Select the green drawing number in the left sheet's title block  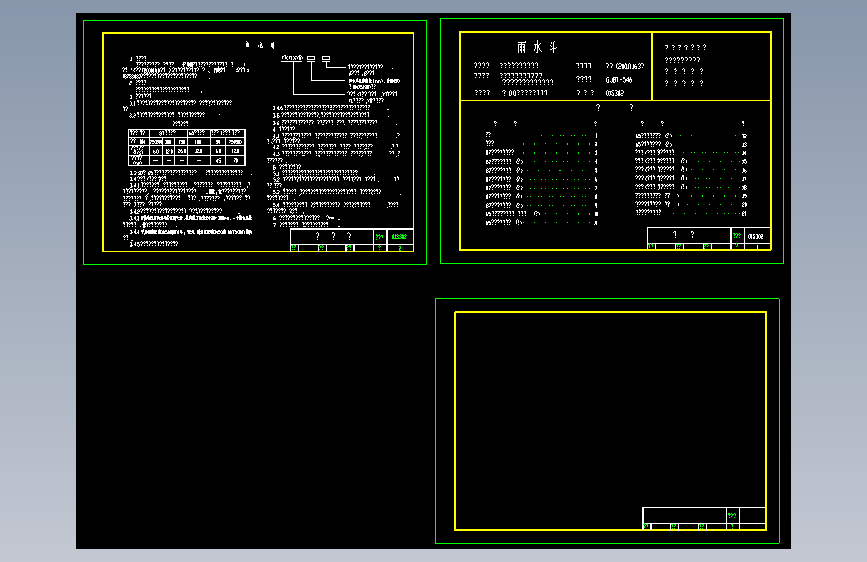(399, 237)
